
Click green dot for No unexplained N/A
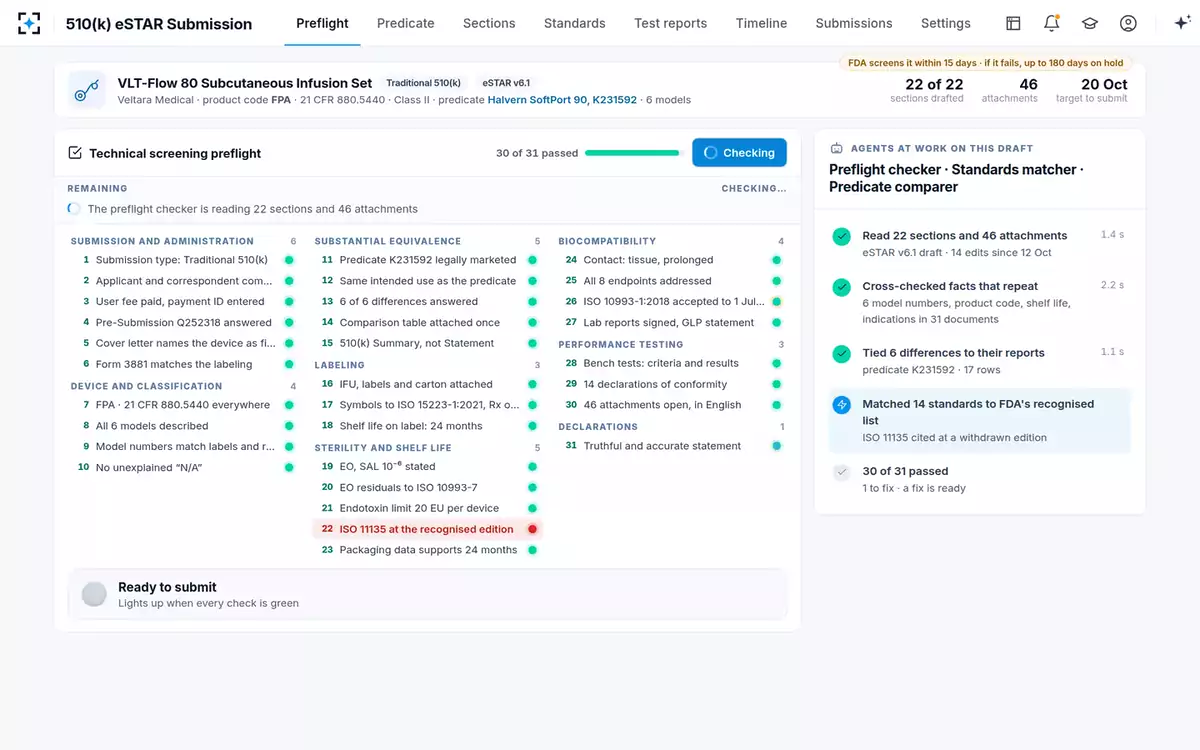click(x=289, y=467)
